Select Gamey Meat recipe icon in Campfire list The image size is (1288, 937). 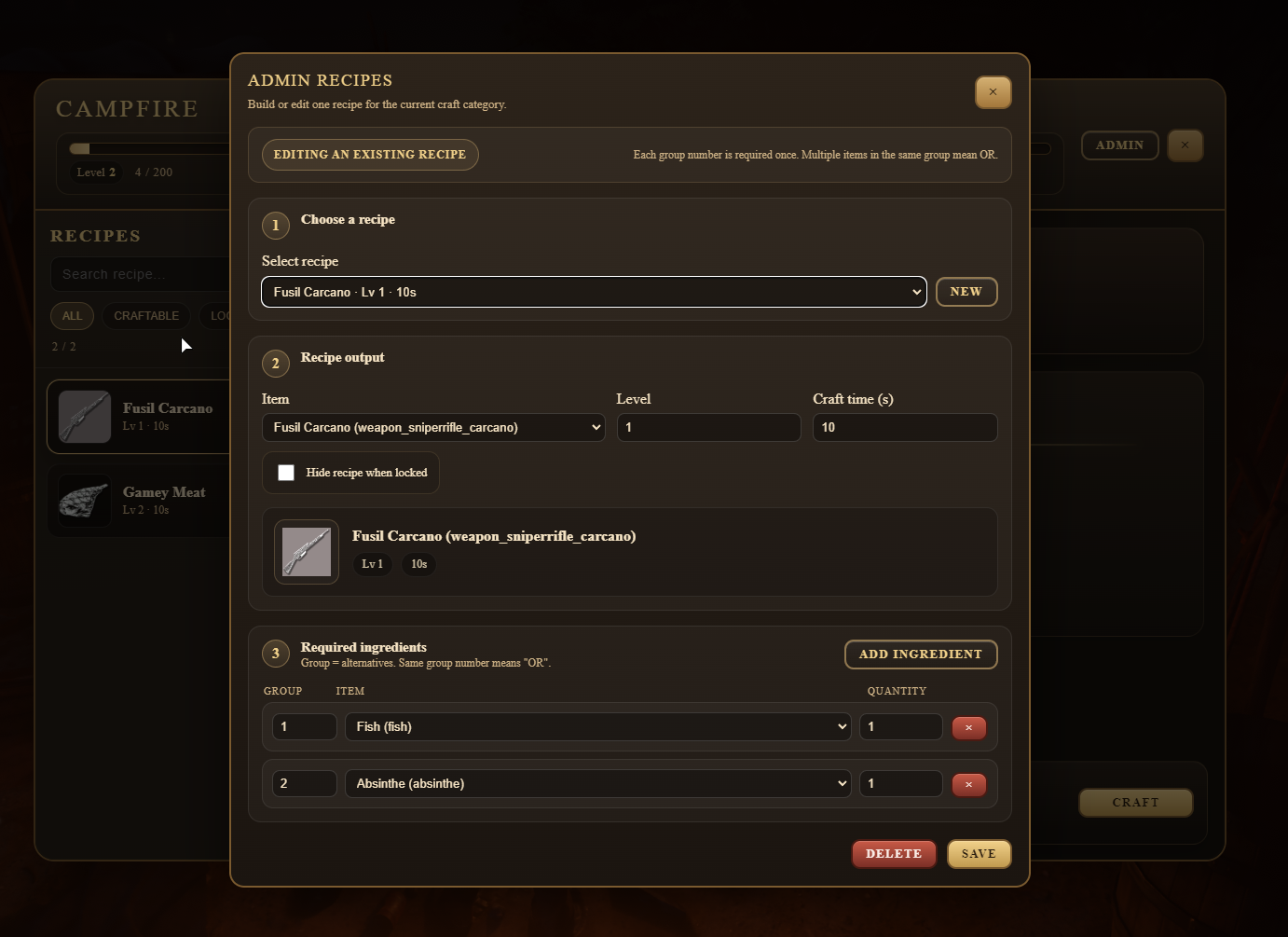point(85,501)
